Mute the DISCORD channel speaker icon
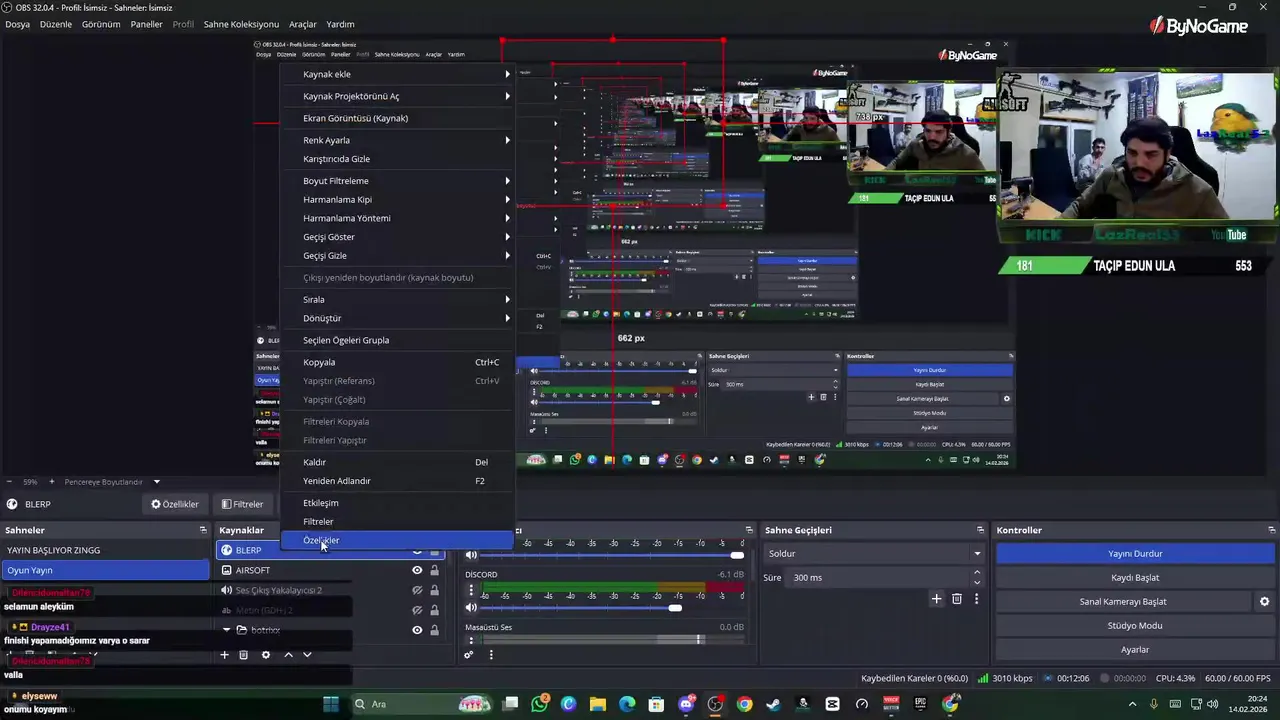The width and height of the screenshot is (1280, 720). pyautogui.click(x=471, y=608)
